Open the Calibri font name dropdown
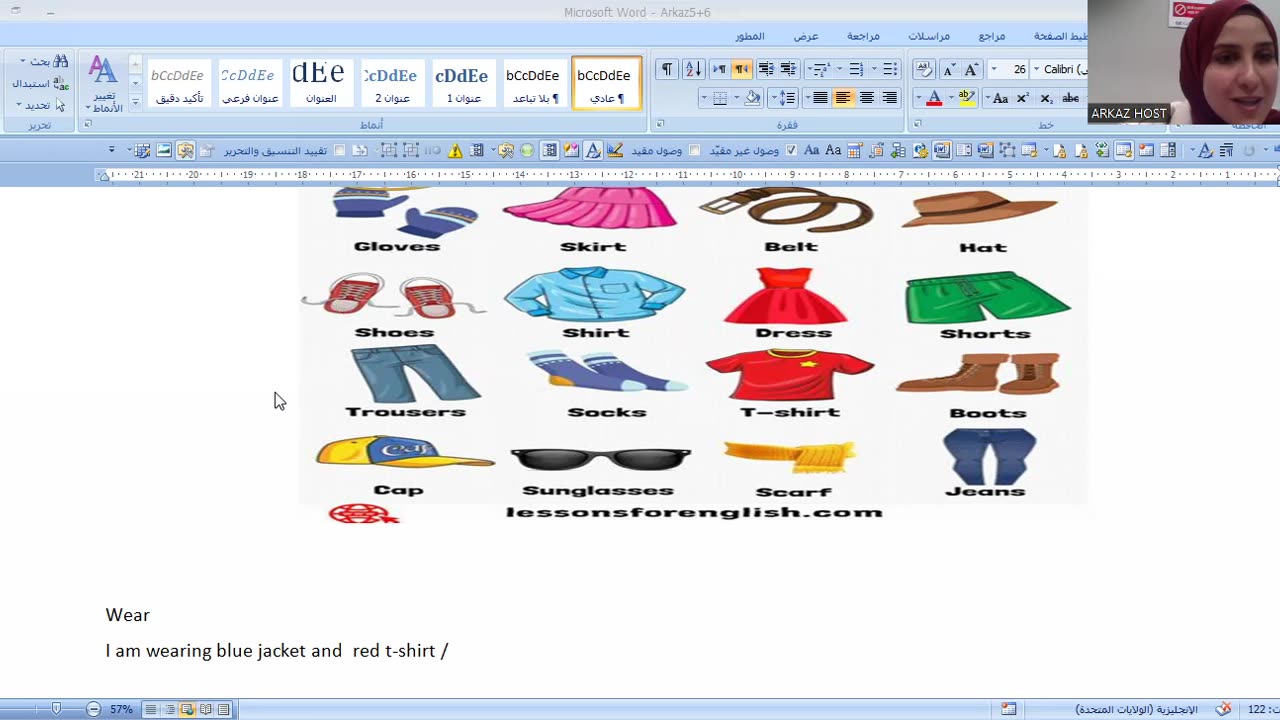This screenshot has width=1280, height=720. [x=1036, y=69]
